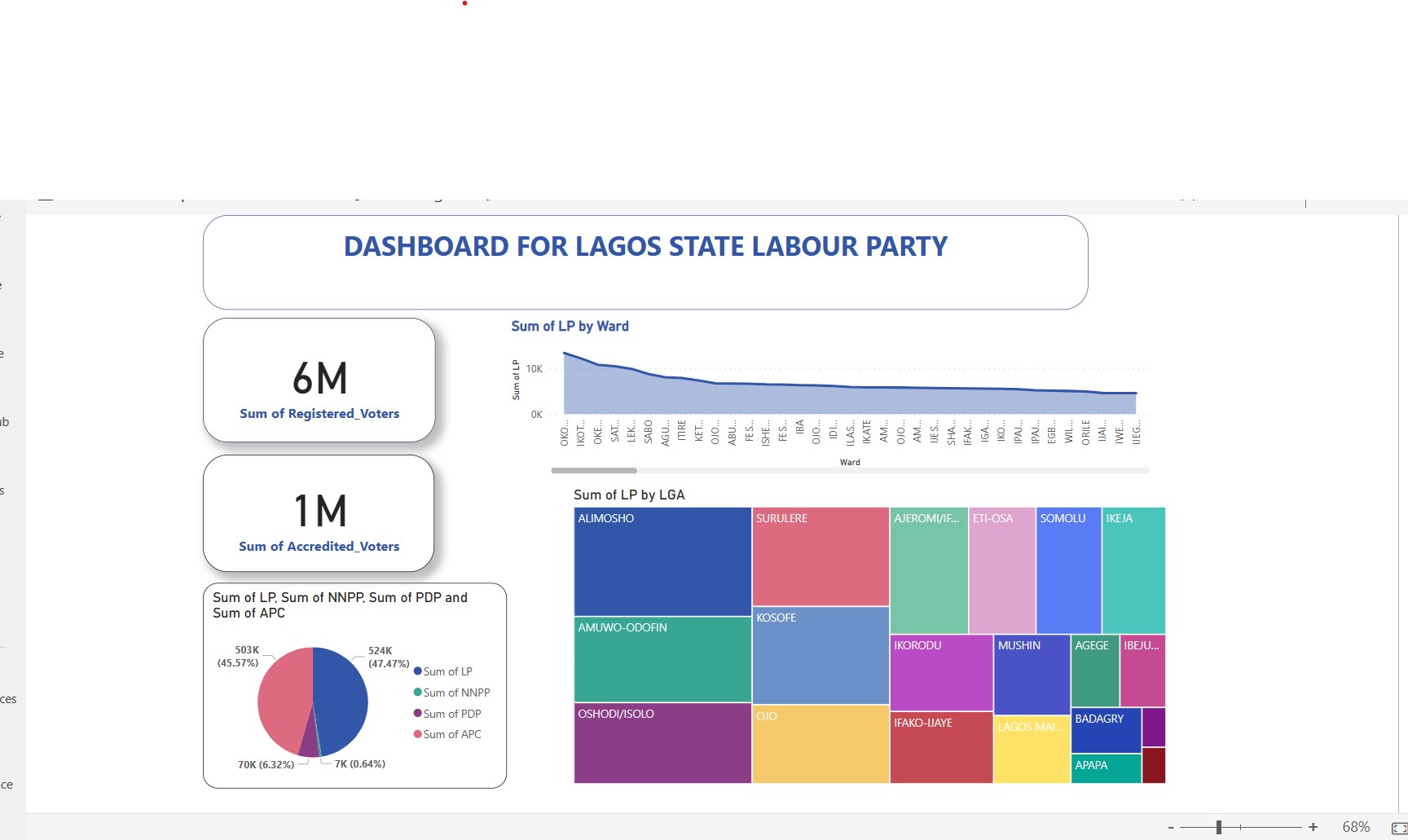The height and width of the screenshot is (840, 1408).
Task: Click the pink APC slice in pie chart
Action: coord(284,697)
